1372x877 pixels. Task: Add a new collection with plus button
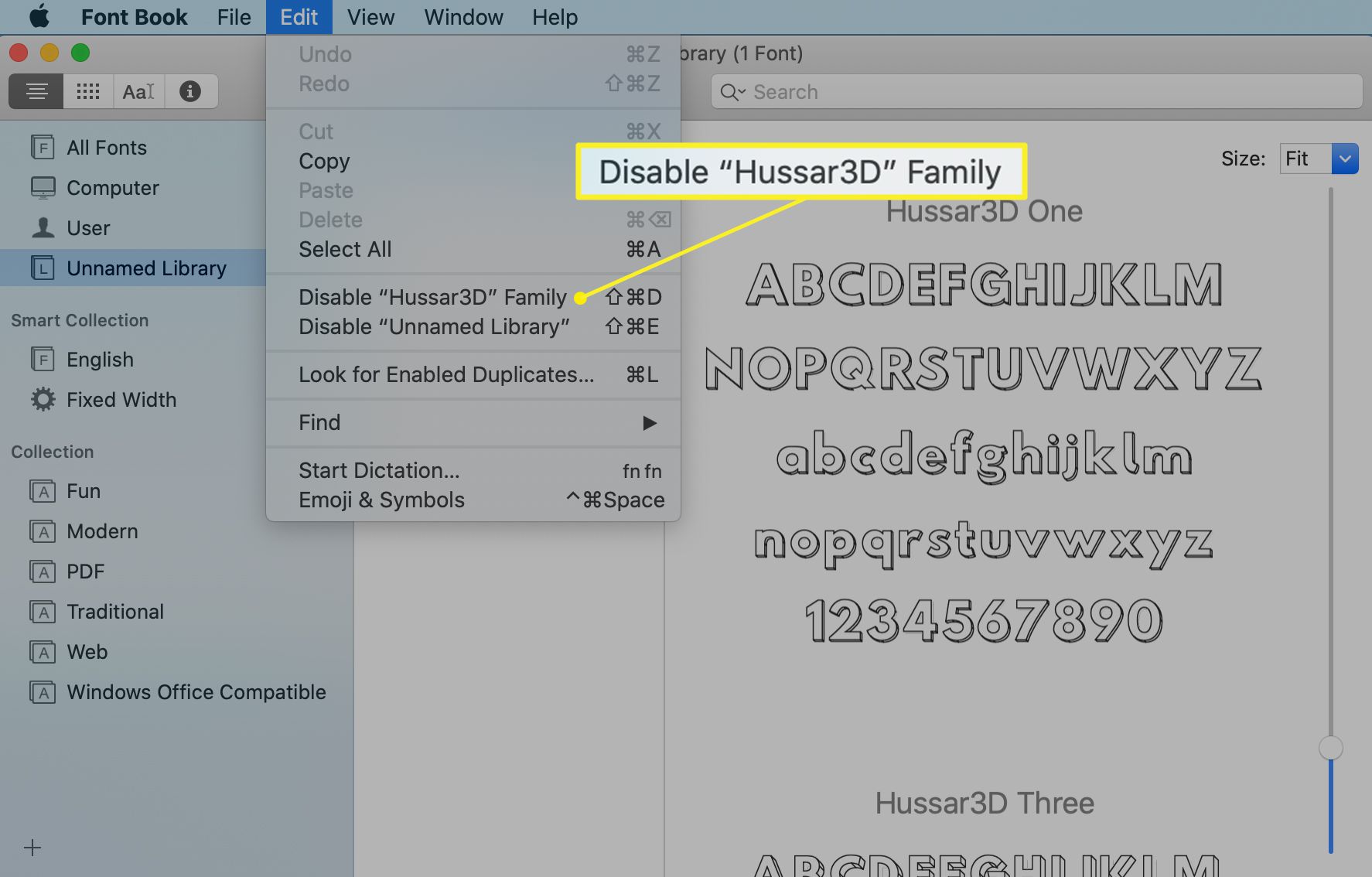(32, 848)
